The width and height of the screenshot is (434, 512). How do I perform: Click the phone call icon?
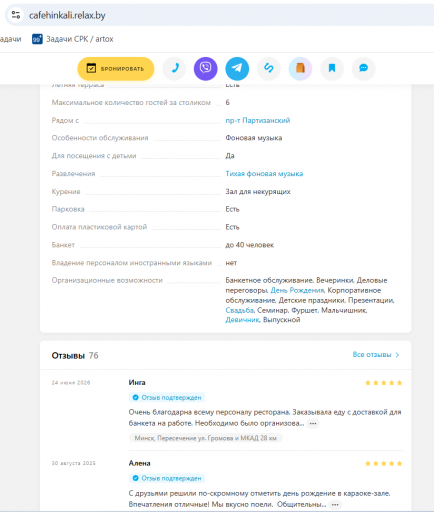174,69
